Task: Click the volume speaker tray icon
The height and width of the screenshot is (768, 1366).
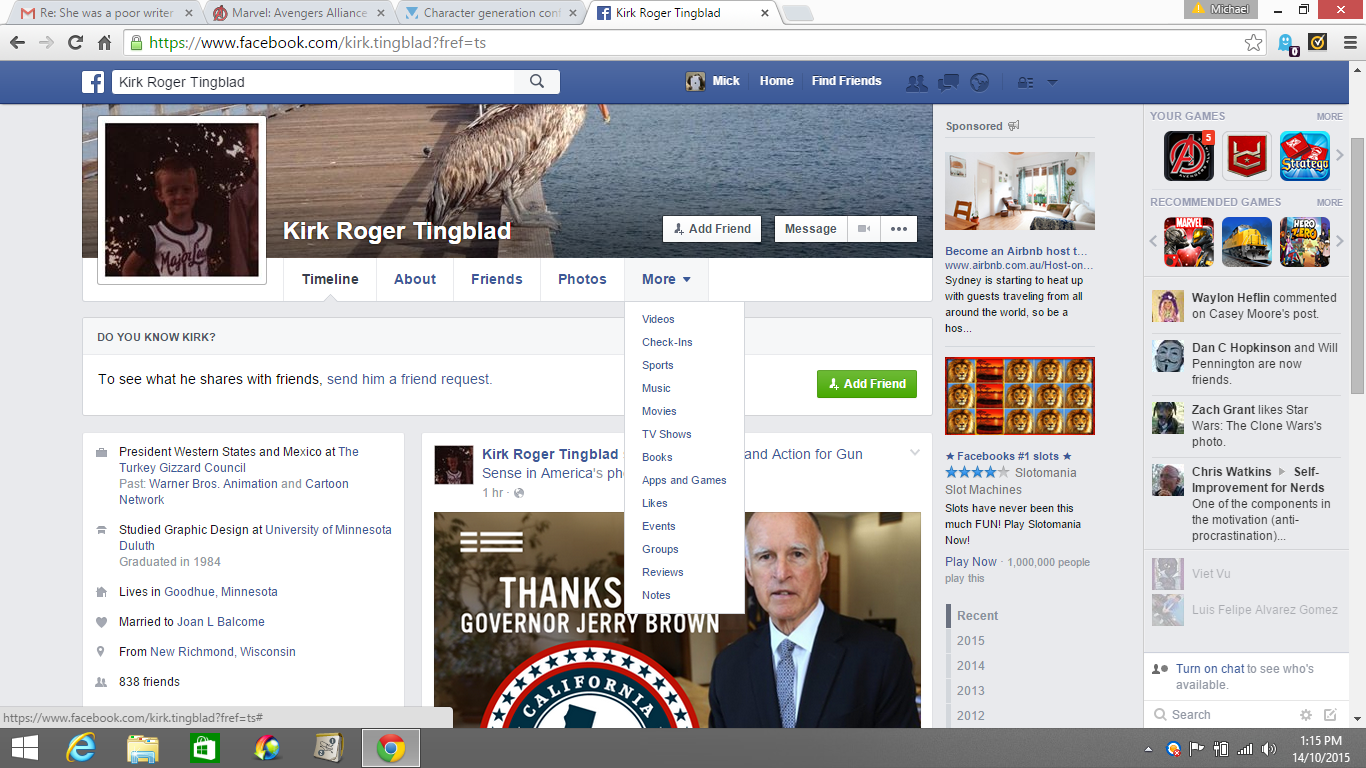Action: click(1269, 749)
